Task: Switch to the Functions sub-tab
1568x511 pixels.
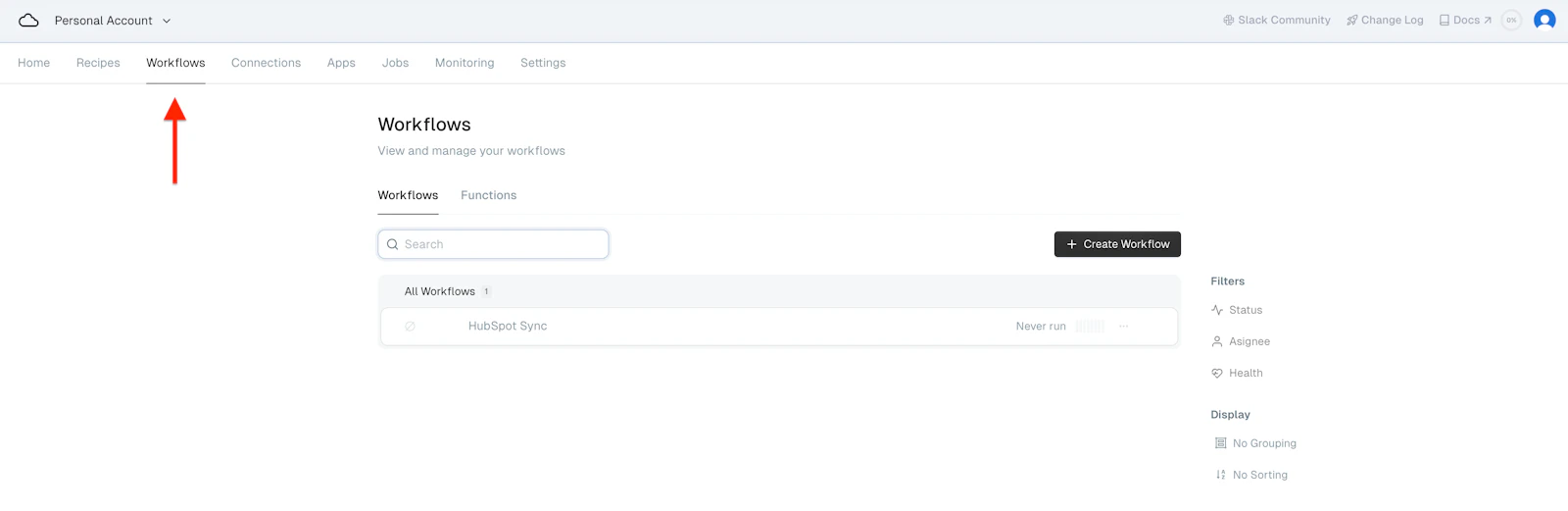Action: (x=488, y=195)
